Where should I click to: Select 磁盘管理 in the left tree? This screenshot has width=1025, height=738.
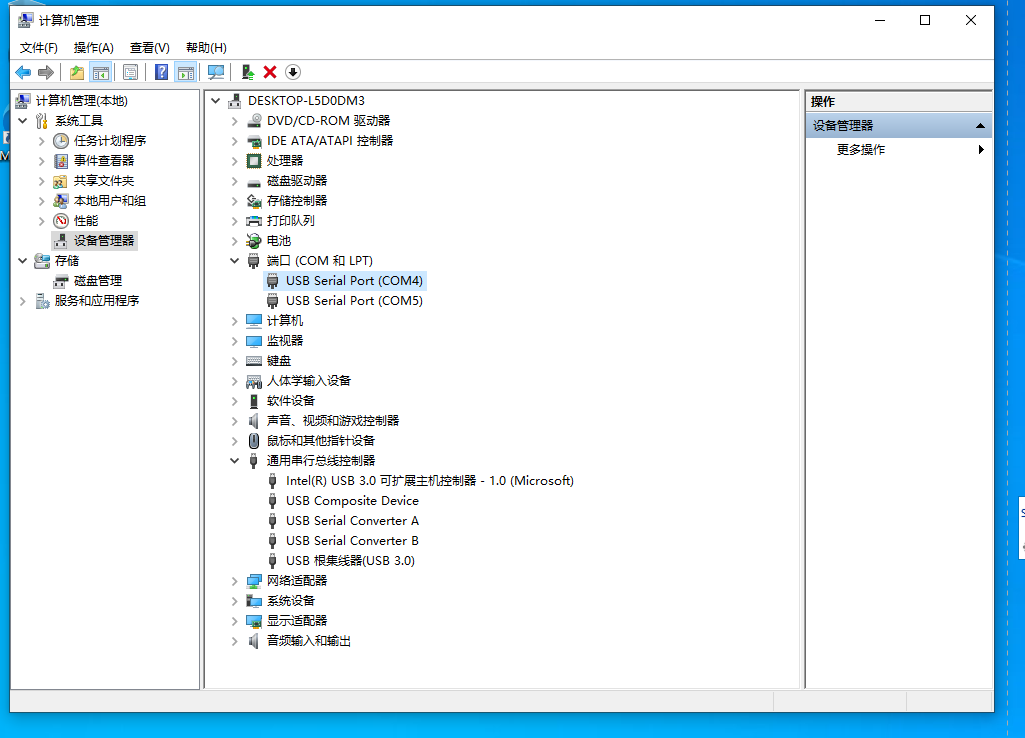97,281
